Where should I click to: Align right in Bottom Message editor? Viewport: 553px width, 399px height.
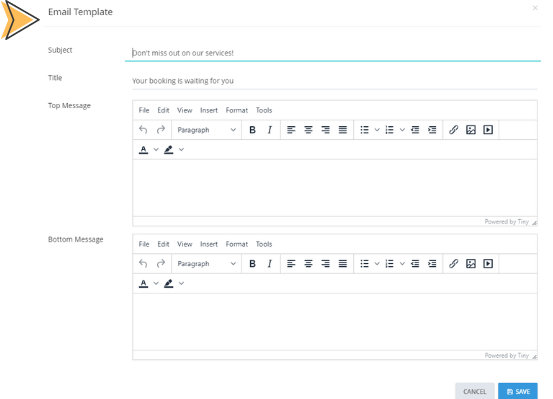326,264
